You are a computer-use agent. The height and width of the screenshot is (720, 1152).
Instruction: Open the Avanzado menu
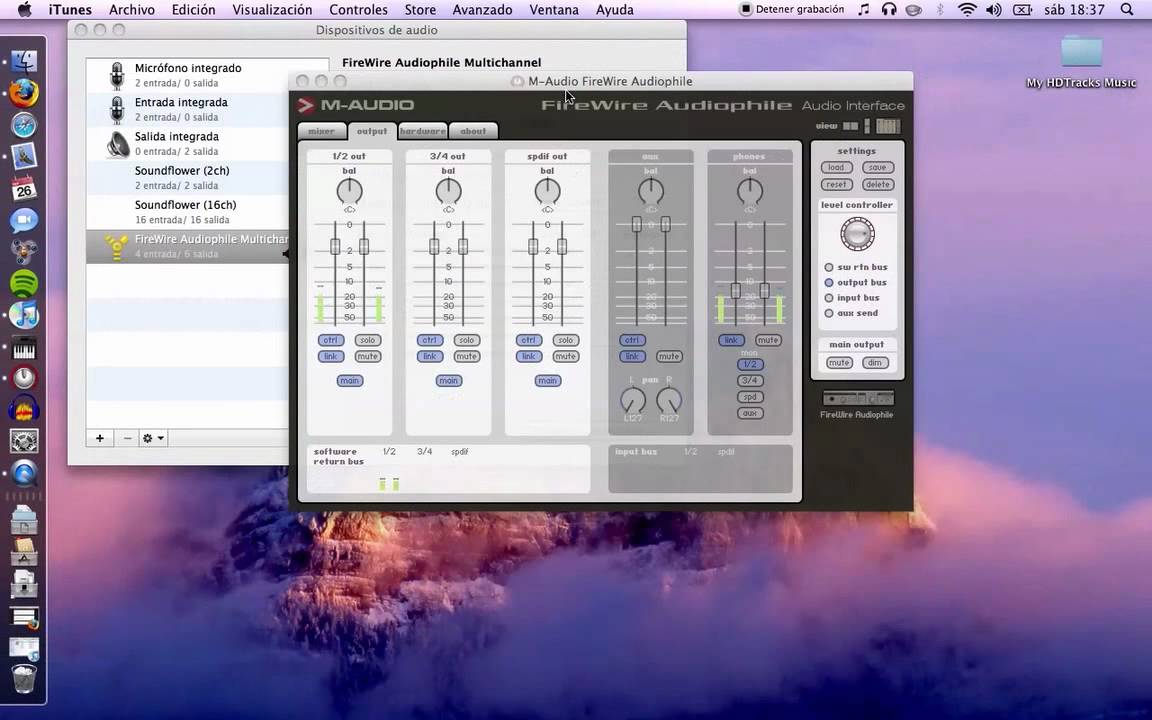[482, 10]
